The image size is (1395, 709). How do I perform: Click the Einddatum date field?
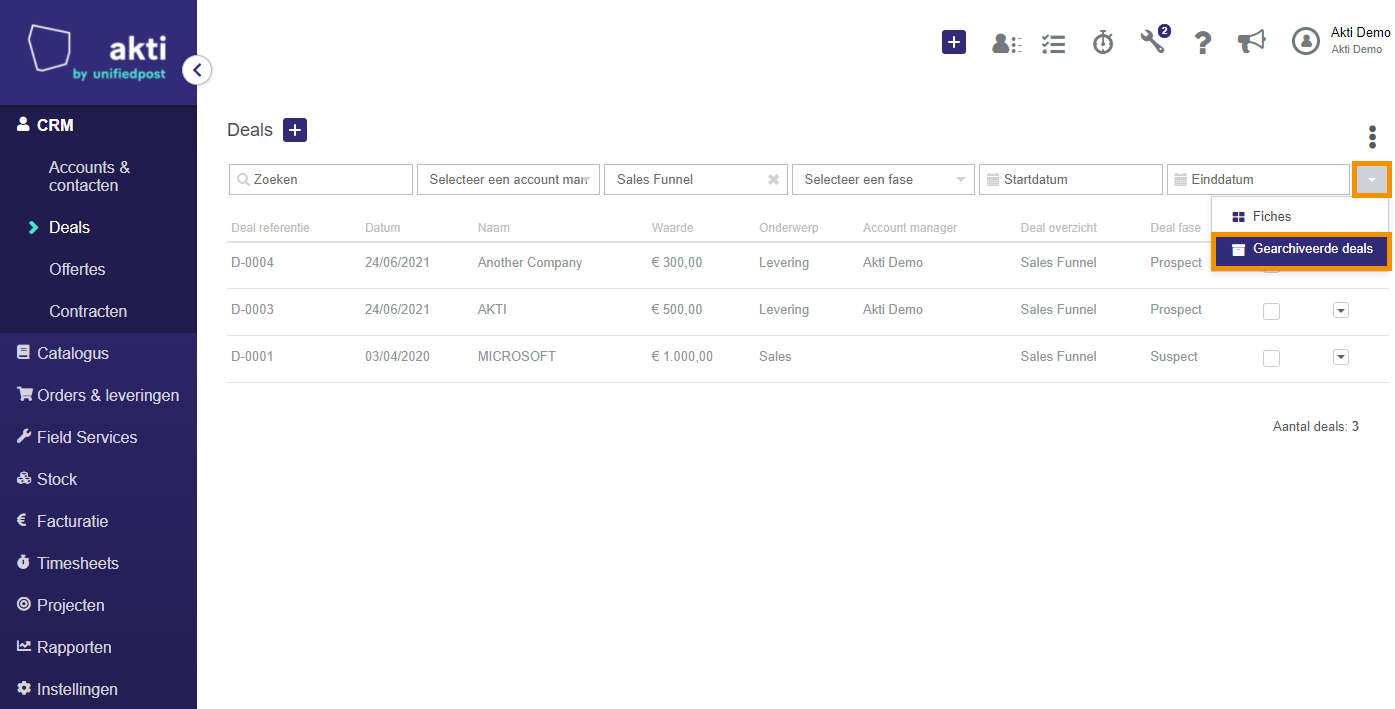pos(1258,180)
